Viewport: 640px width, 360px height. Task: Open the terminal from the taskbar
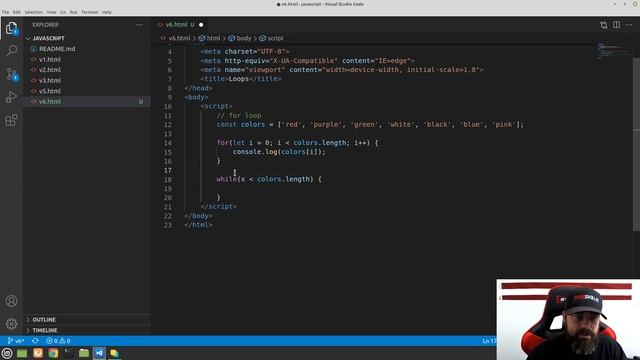(68, 353)
